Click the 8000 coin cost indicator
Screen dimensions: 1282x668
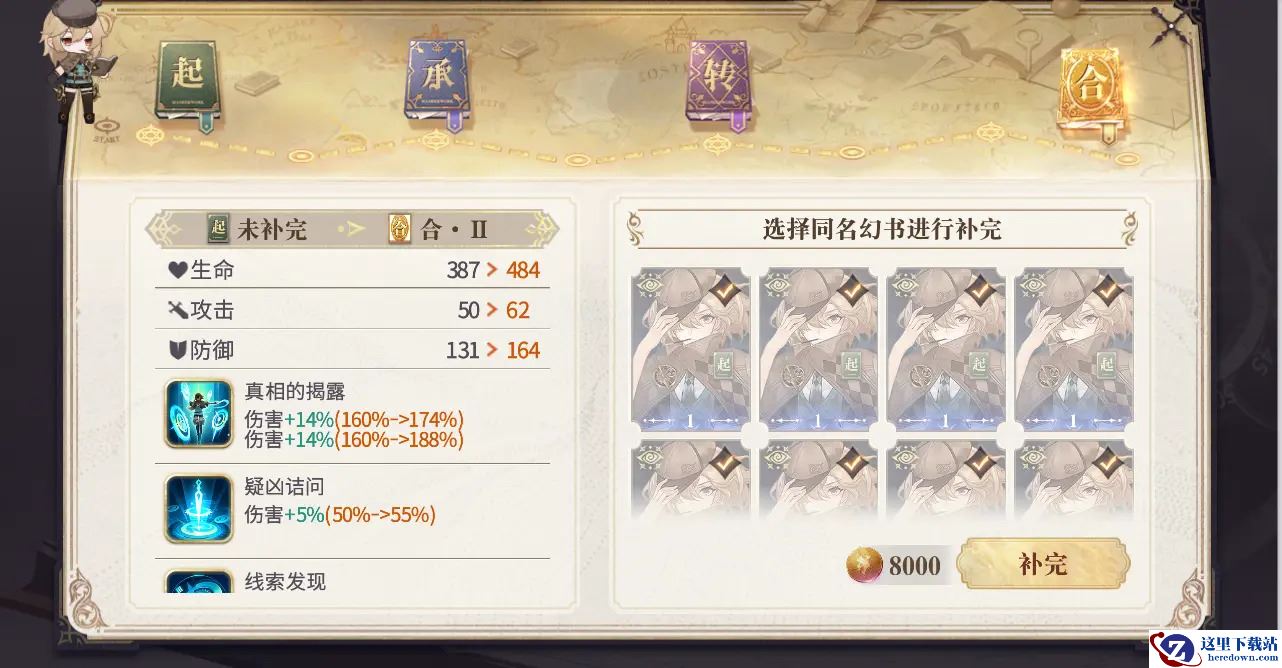pos(896,566)
